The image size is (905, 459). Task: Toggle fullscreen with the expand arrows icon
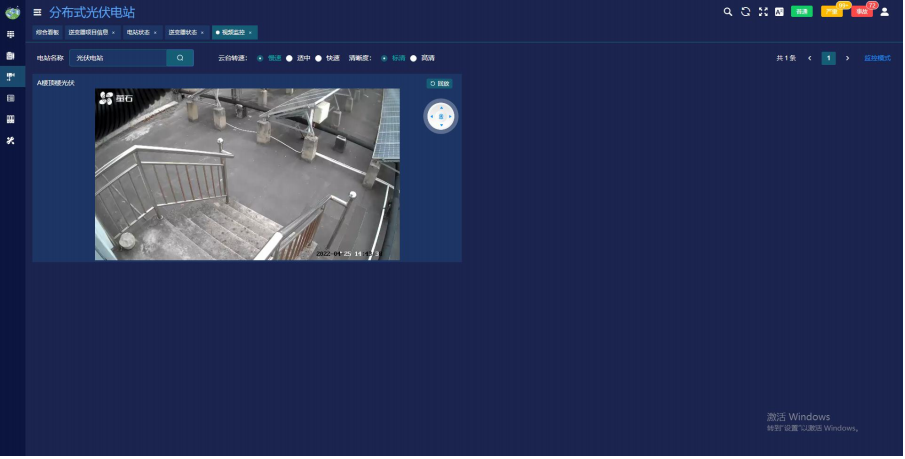tap(763, 12)
